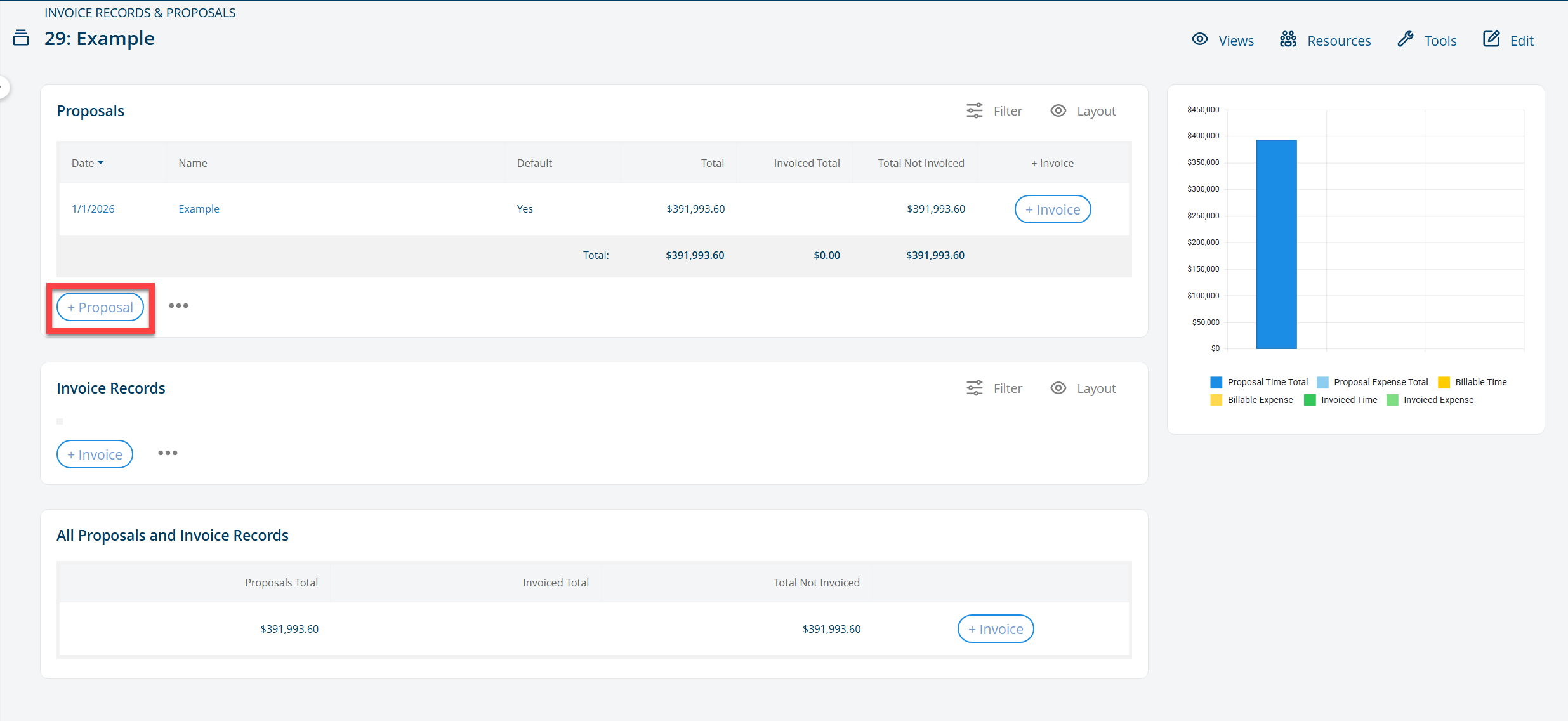Screen dimensions: 1568x721
Task: Toggle Billable Time legend swatch
Action: (x=1444, y=382)
